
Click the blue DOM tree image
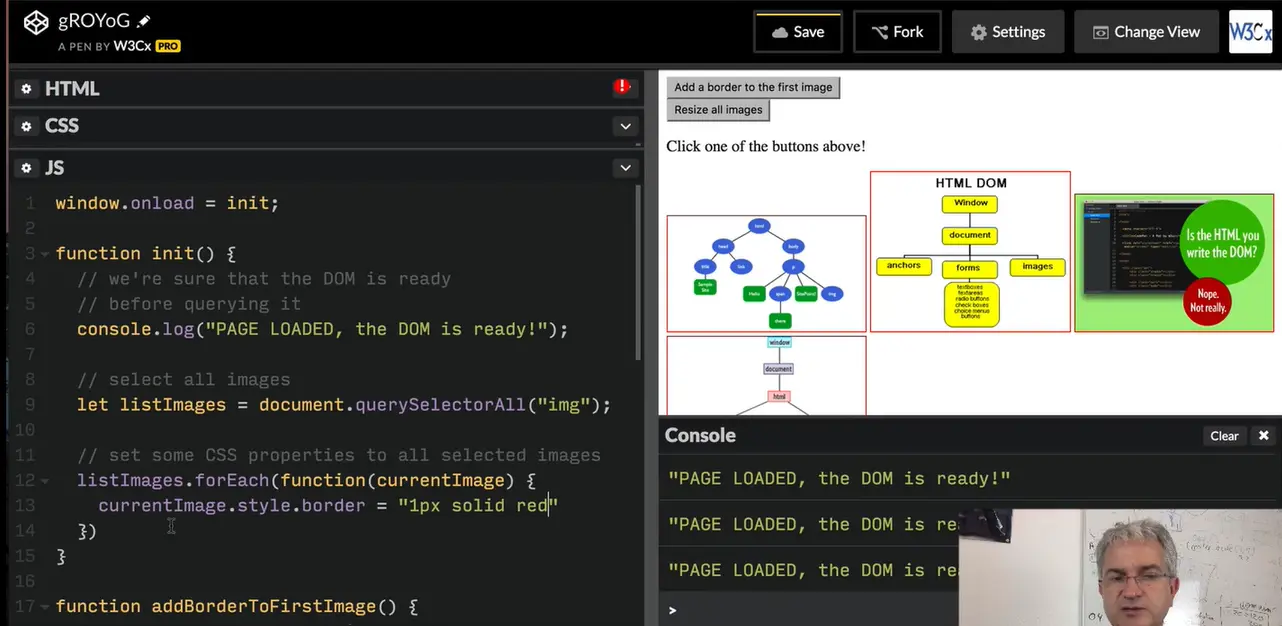tap(766, 273)
